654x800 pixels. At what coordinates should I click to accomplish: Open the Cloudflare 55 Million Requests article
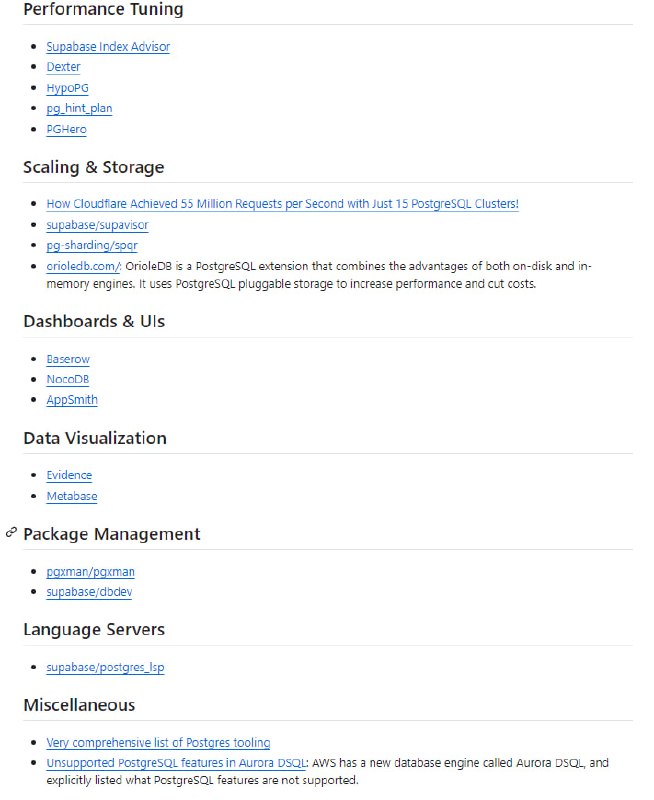[x=283, y=204]
